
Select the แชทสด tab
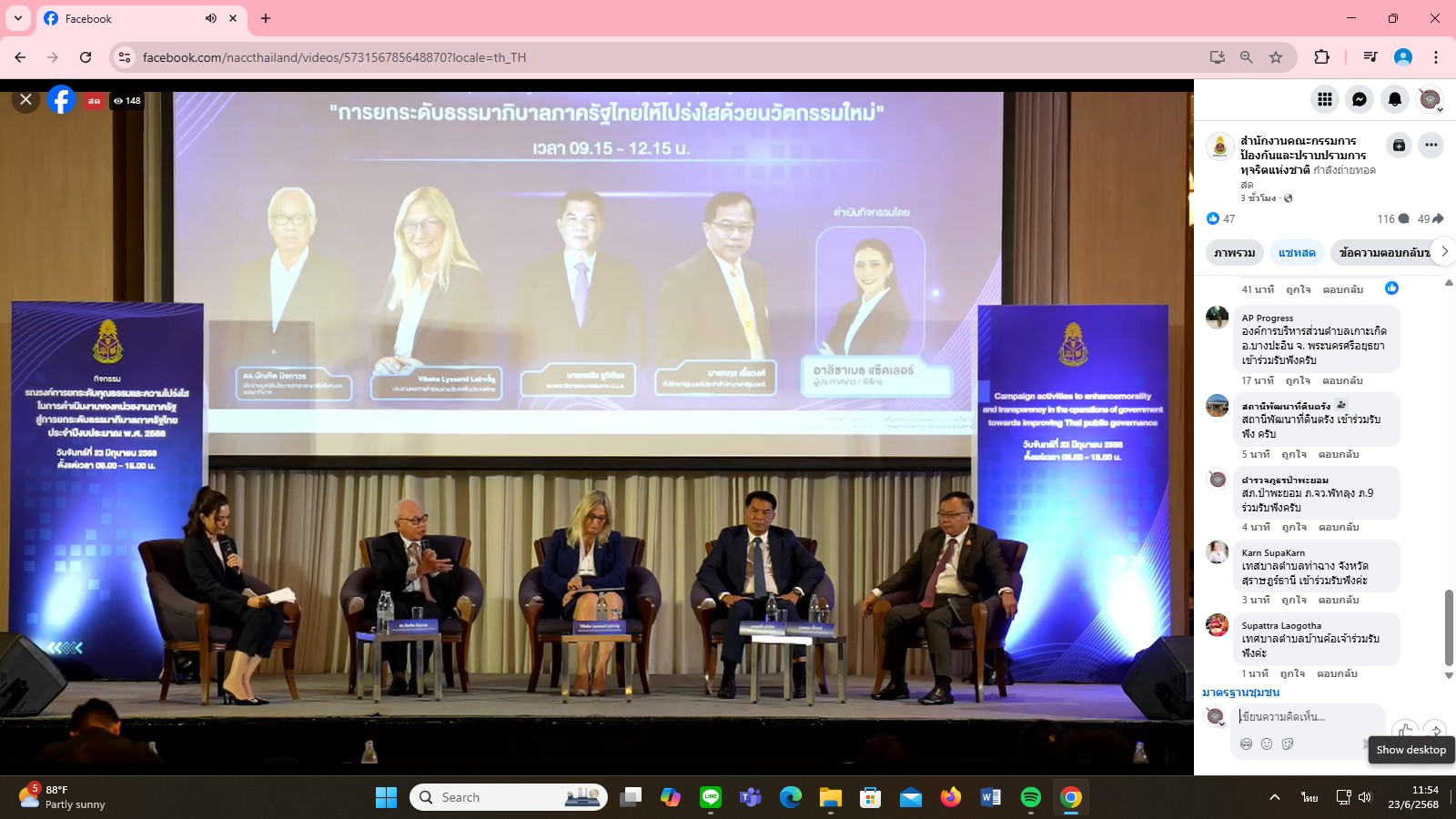1297,253
